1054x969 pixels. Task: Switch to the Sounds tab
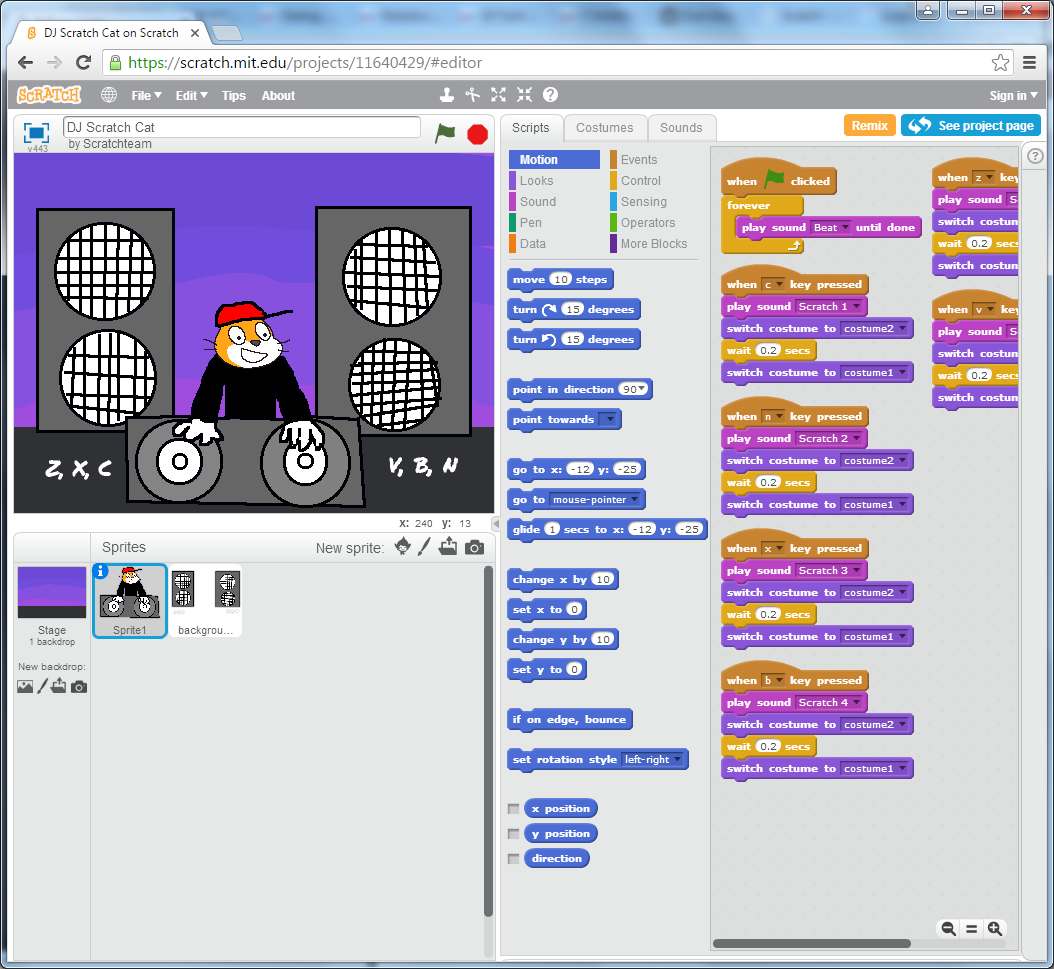(681, 128)
